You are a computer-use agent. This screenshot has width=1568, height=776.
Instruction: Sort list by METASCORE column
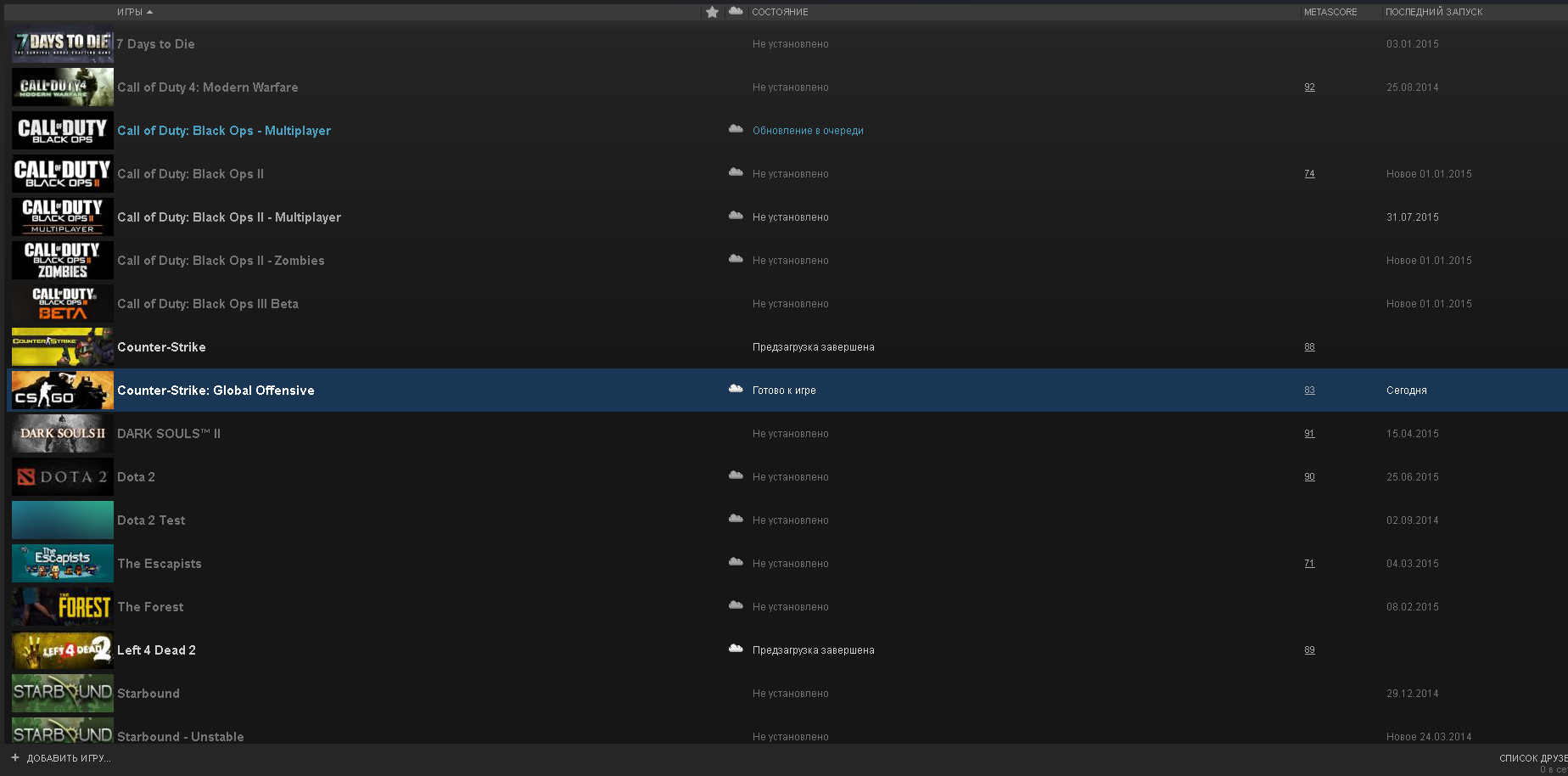coord(1330,12)
